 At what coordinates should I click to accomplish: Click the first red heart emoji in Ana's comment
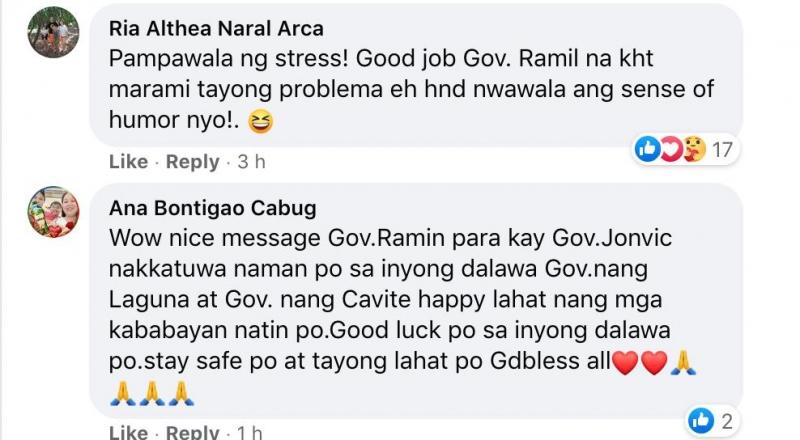[x=625, y=363]
